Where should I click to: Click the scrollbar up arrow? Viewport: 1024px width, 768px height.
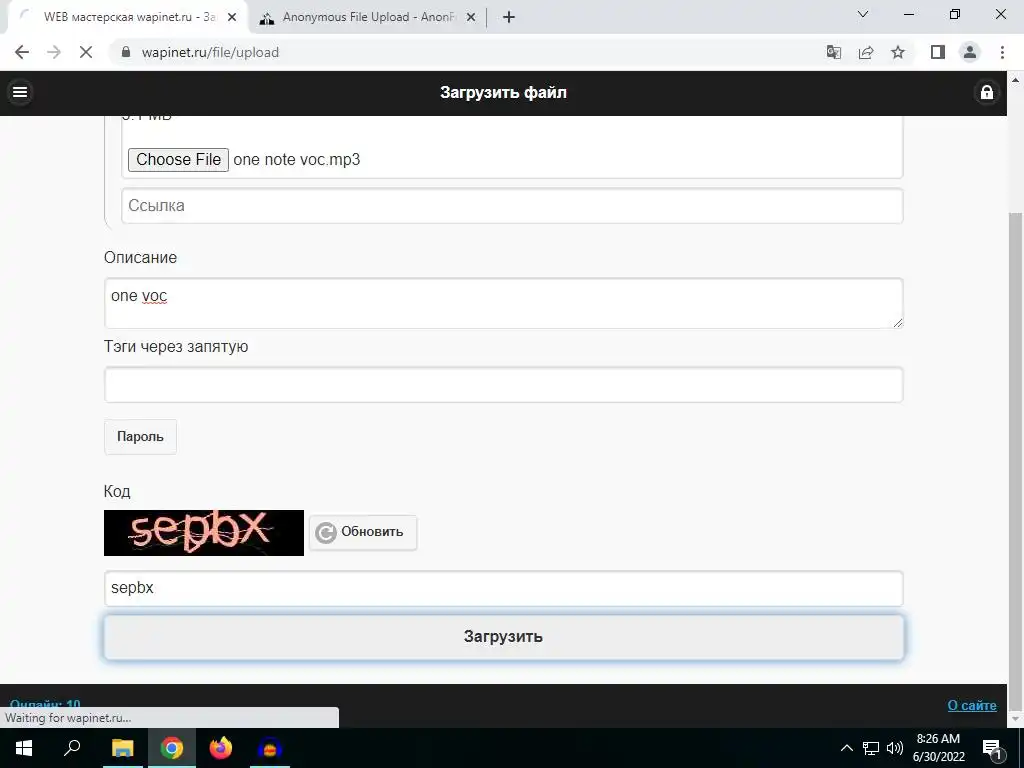[x=1016, y=80]
